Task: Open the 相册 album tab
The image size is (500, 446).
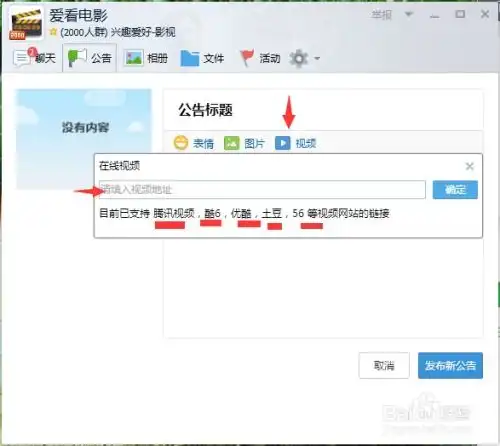Action: pos(146,58)
